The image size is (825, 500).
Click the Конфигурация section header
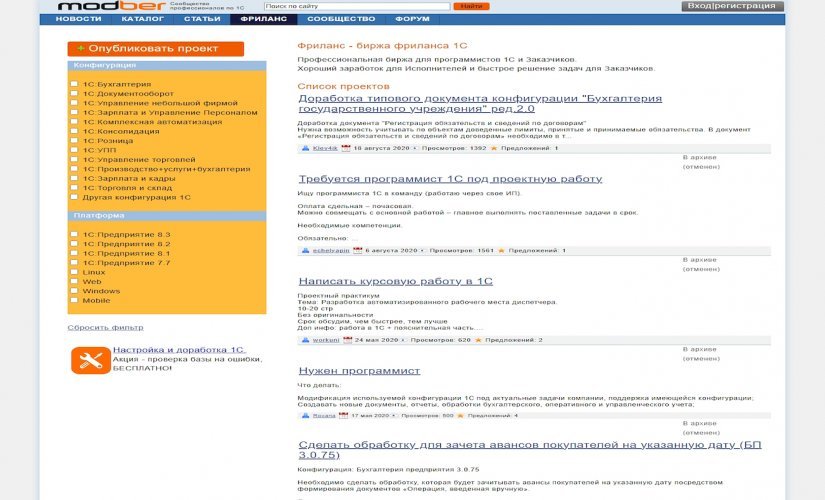click(167, 65)
